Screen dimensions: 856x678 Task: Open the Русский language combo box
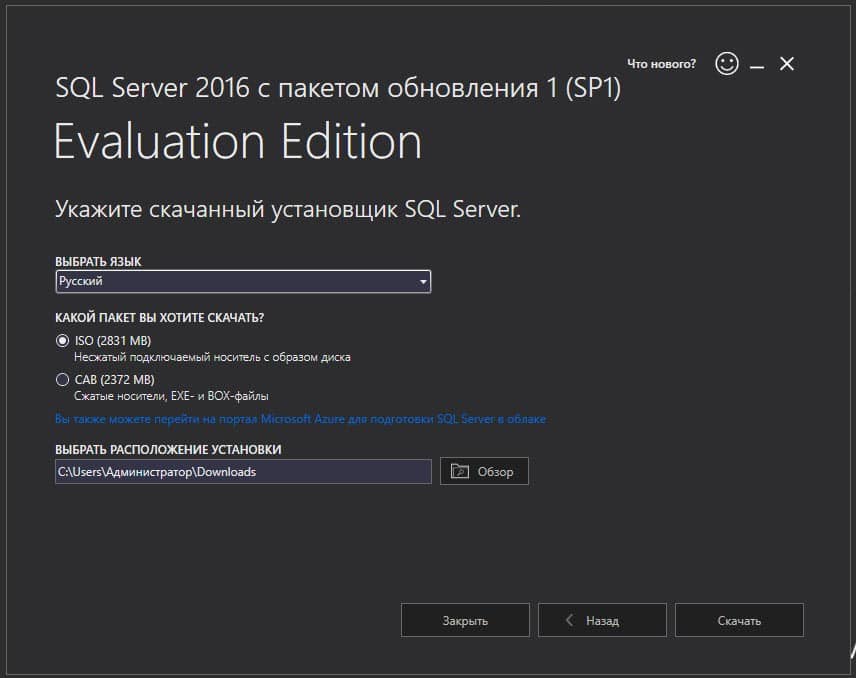coord(240,281)
